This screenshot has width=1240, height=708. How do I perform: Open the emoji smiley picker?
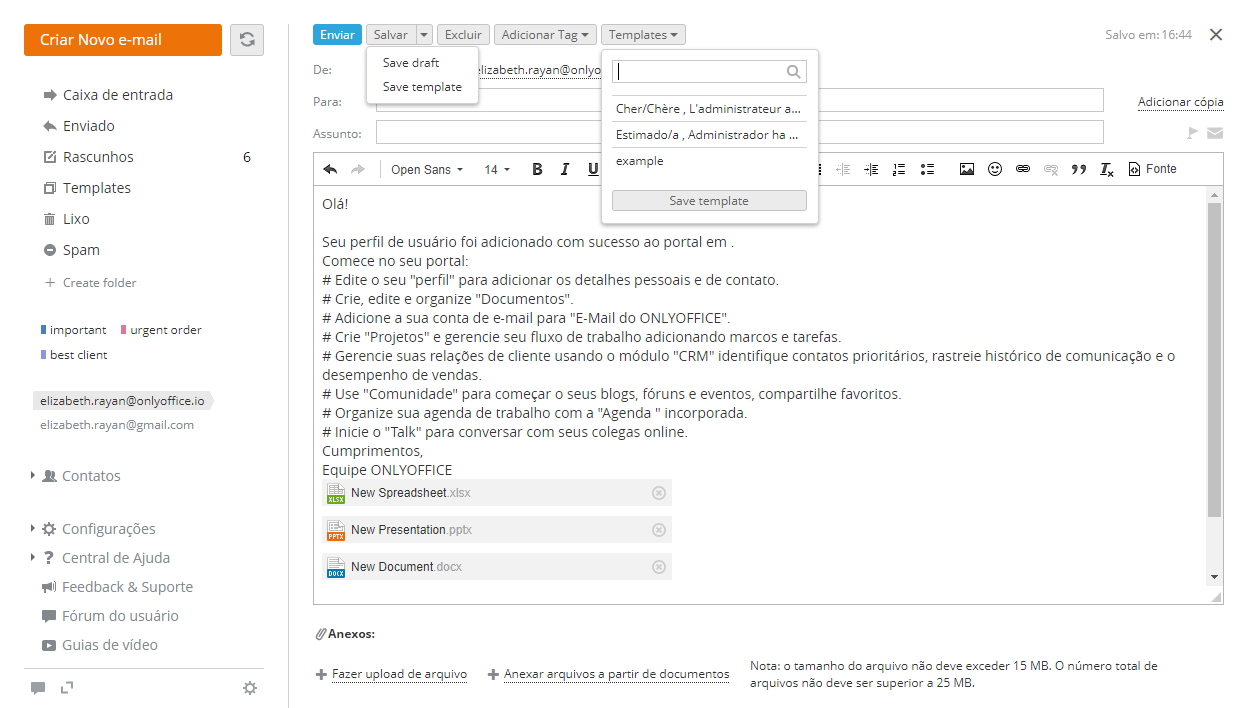pyautogui.click(x=994, y=169)
